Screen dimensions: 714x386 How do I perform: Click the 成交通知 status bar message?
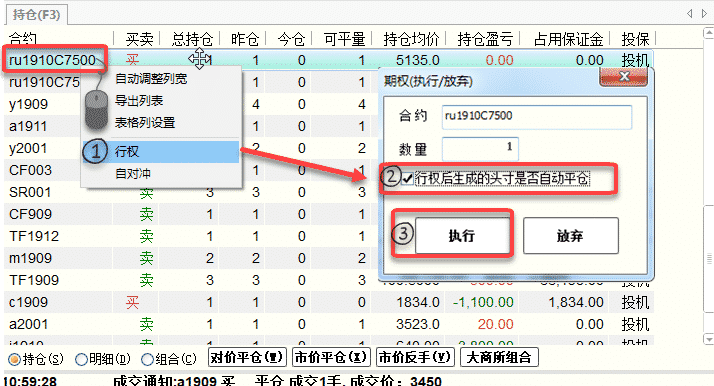pyautogui.click(x=277, y=380)
